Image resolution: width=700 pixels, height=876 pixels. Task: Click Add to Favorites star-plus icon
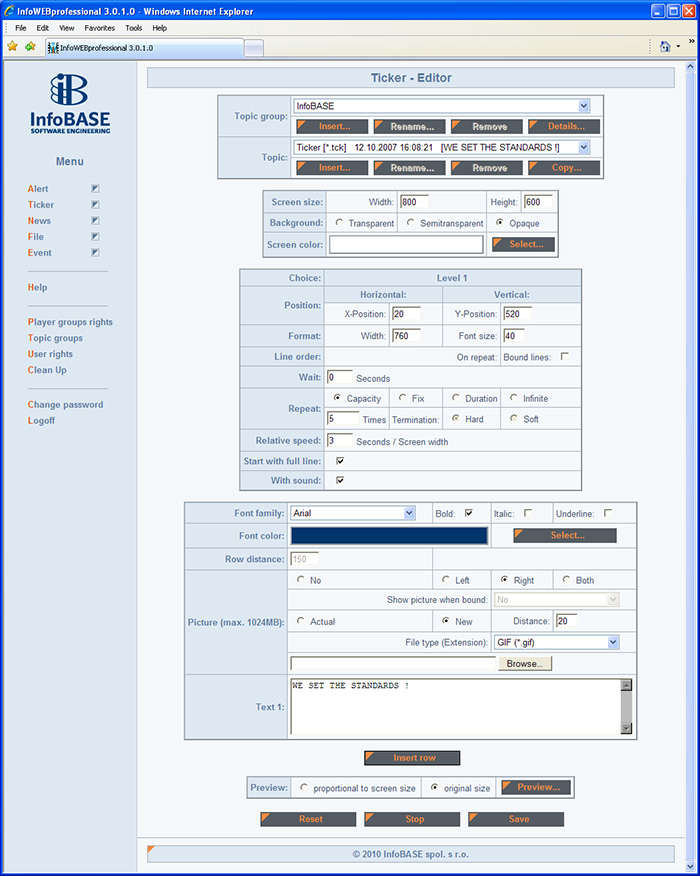click(x=30, y=47)
